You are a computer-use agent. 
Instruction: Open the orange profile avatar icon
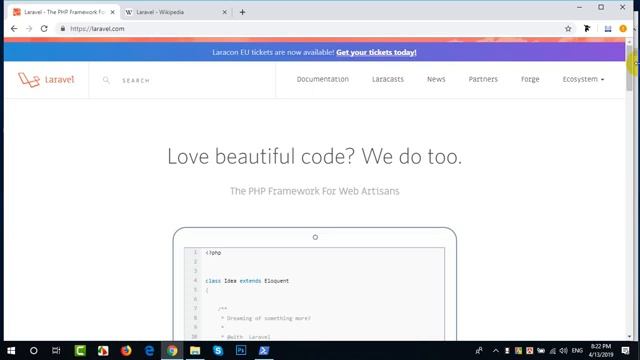tap(623, 29)
